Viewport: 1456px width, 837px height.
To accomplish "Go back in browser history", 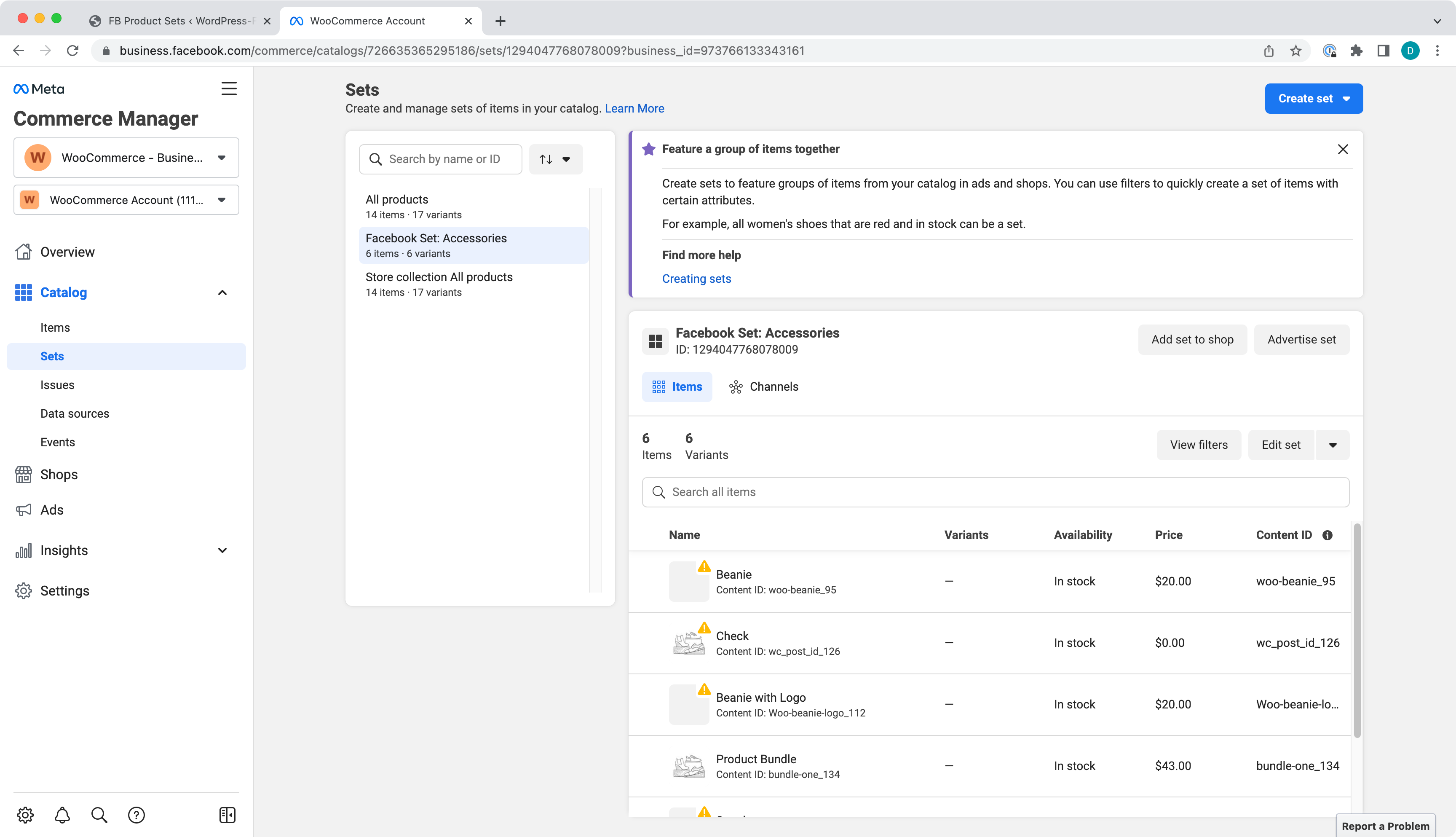I will [19, 51].
